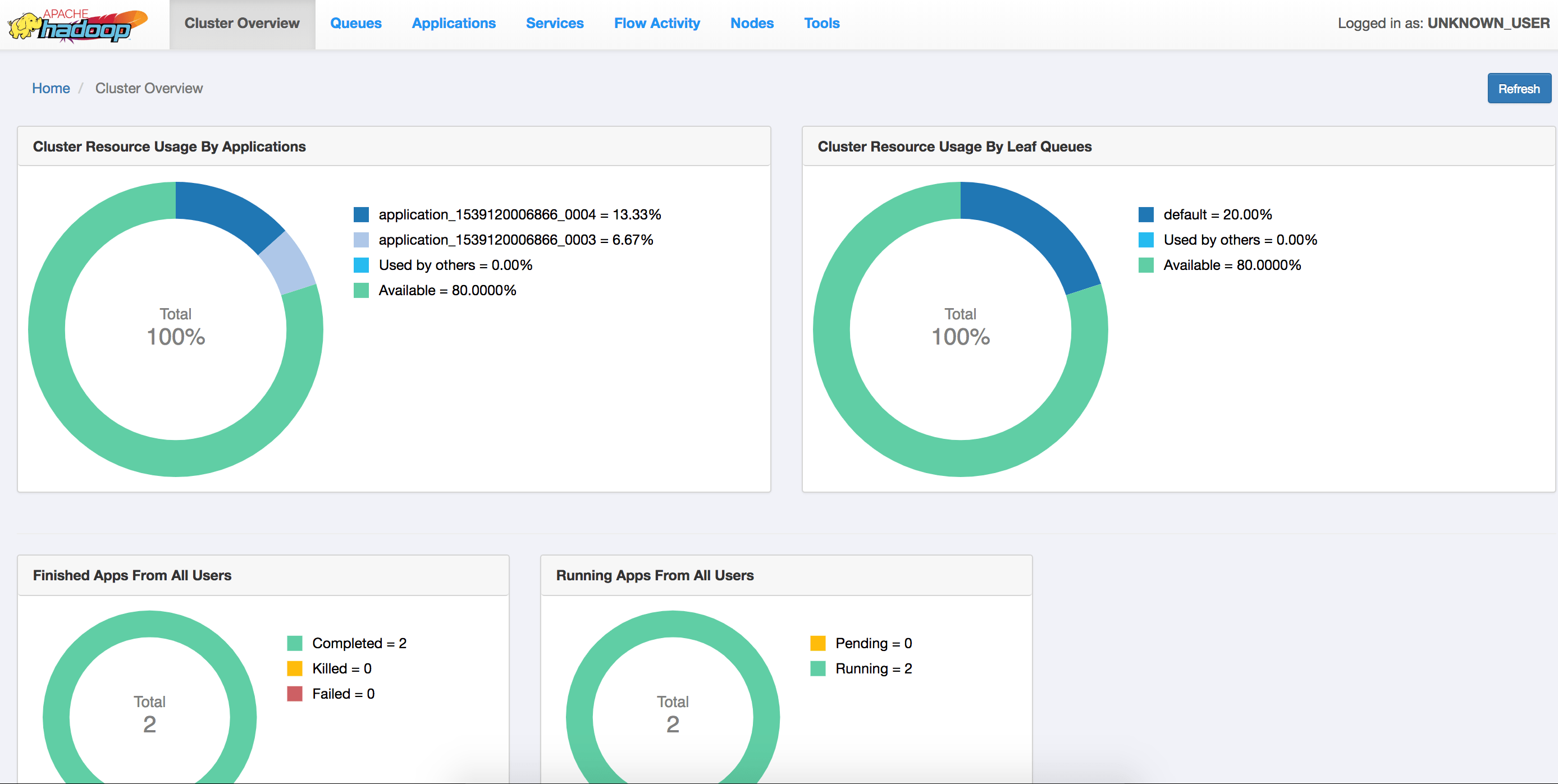Open the Tools menu

click(821, 24)
